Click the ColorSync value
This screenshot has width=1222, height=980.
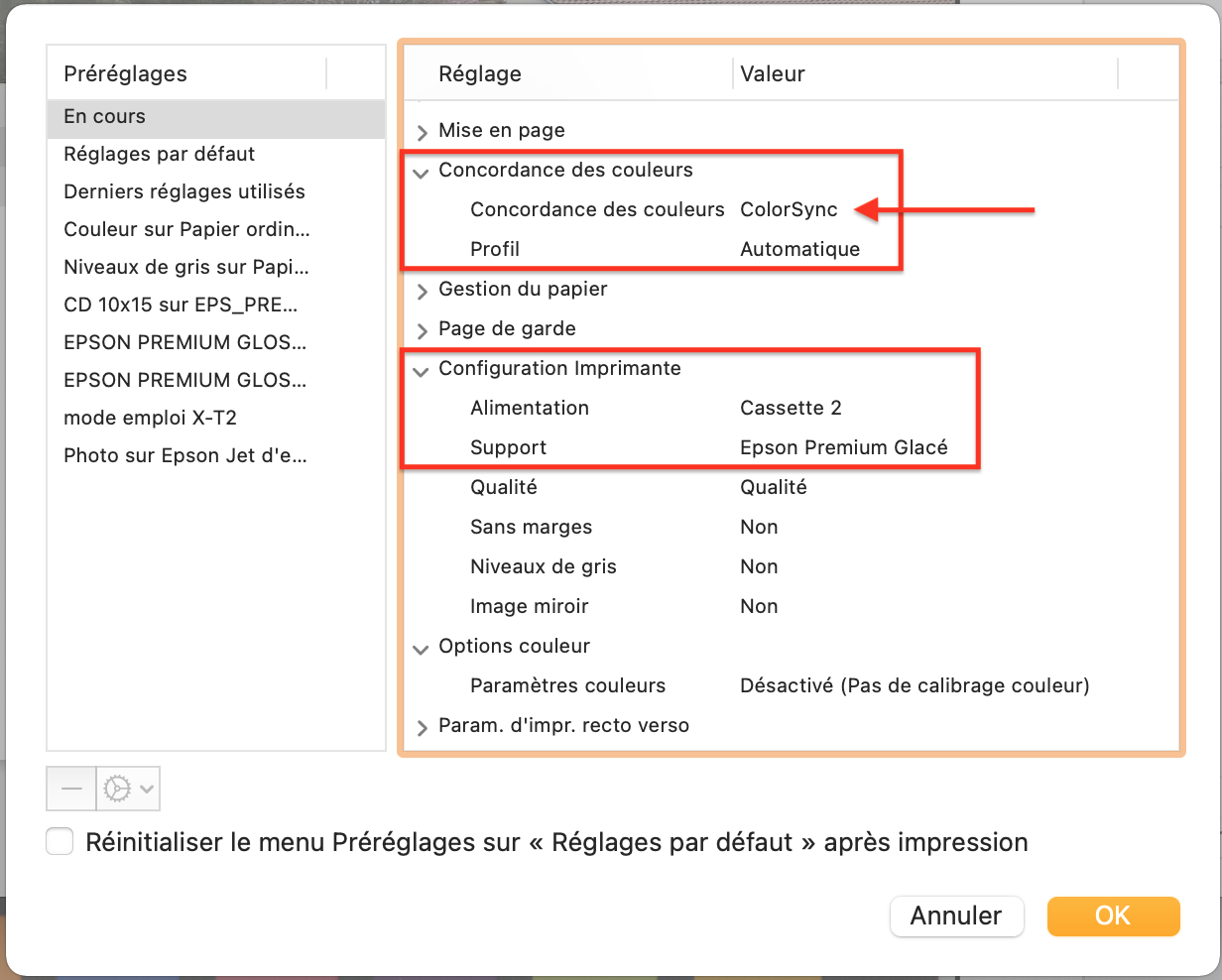click(x=789, y=210)
